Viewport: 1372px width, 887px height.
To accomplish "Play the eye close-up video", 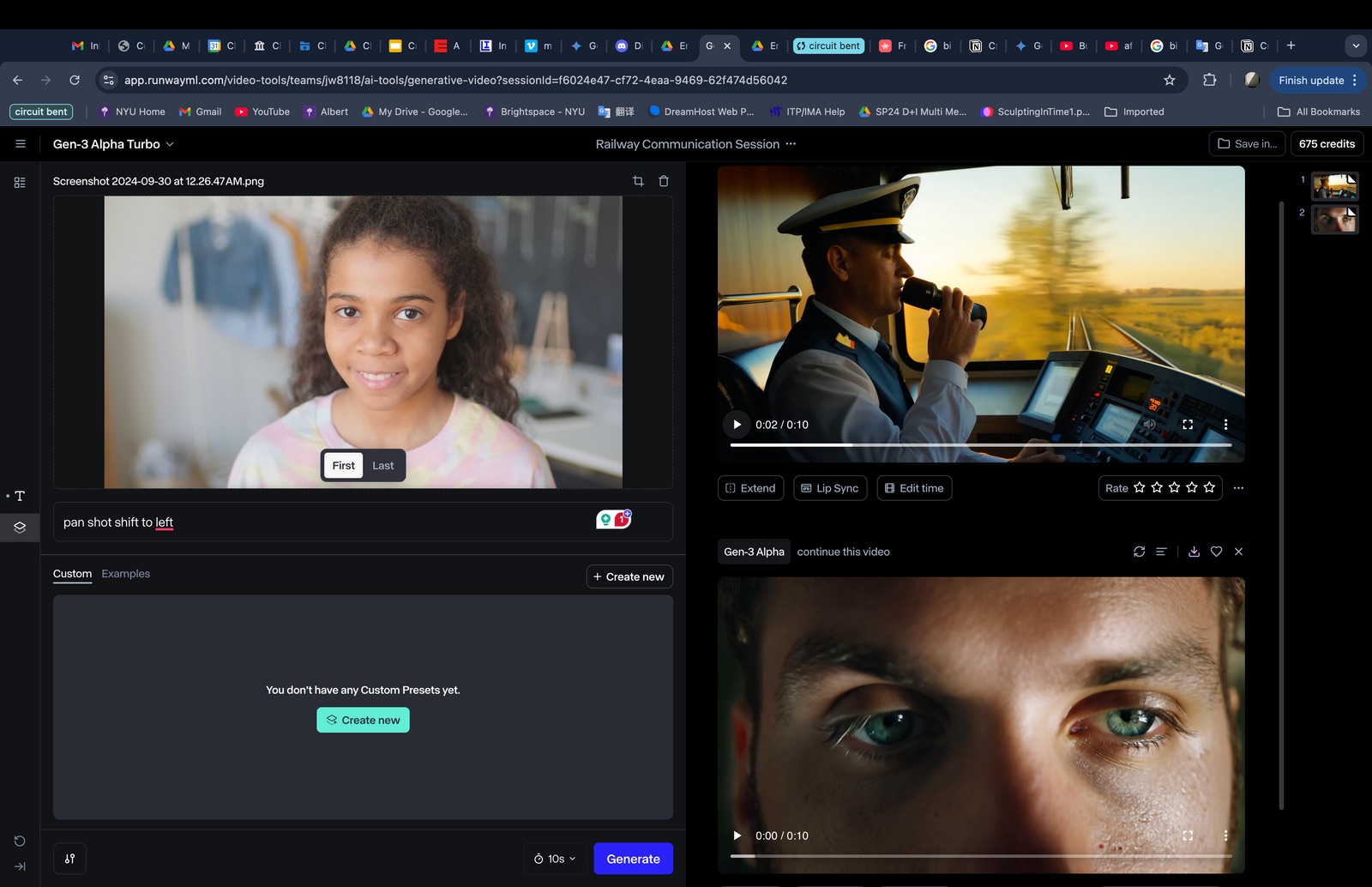I will tap(737, 836).
